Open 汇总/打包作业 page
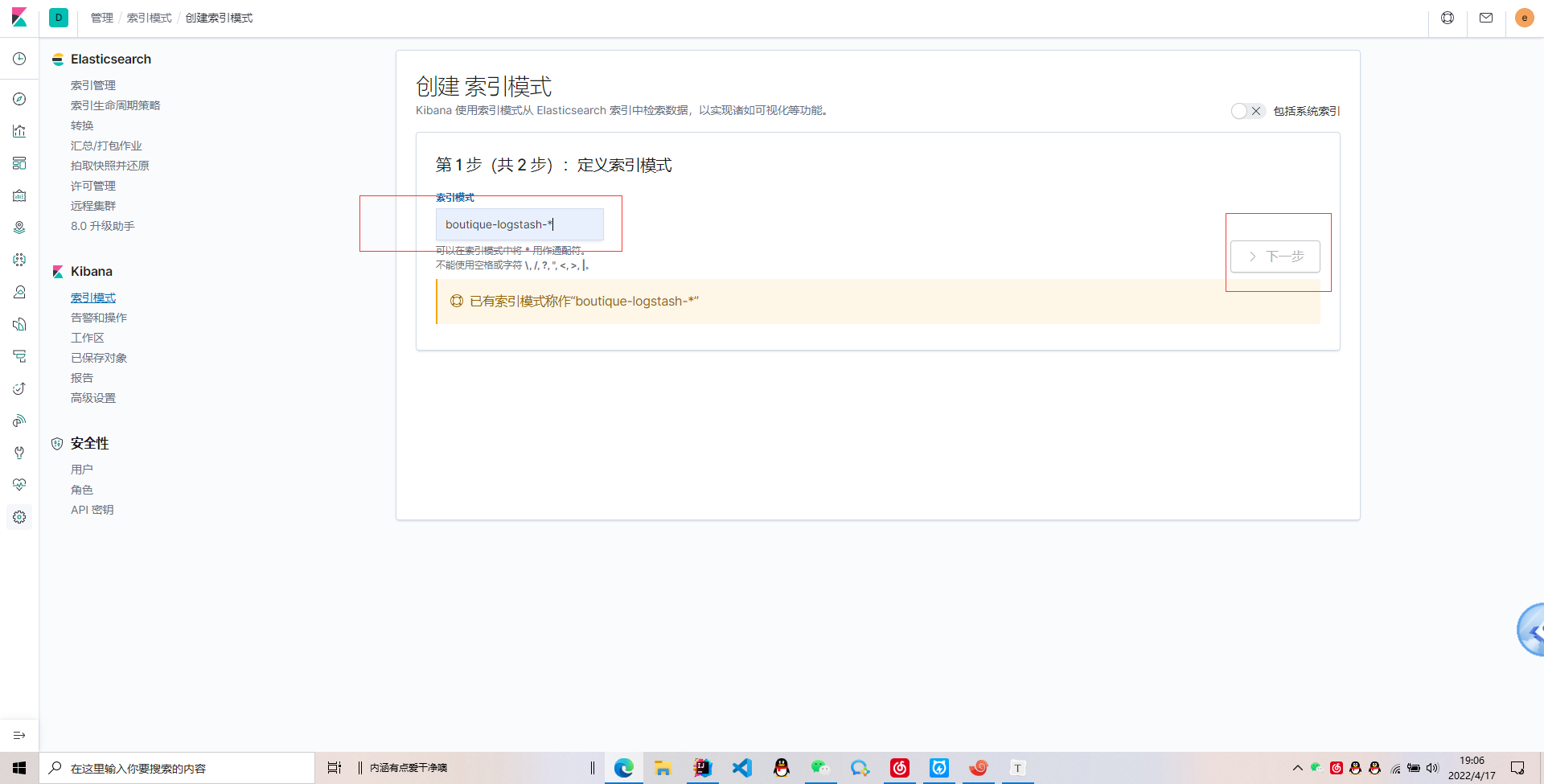This screenshot has height=784, width=1544. point(106,146)
